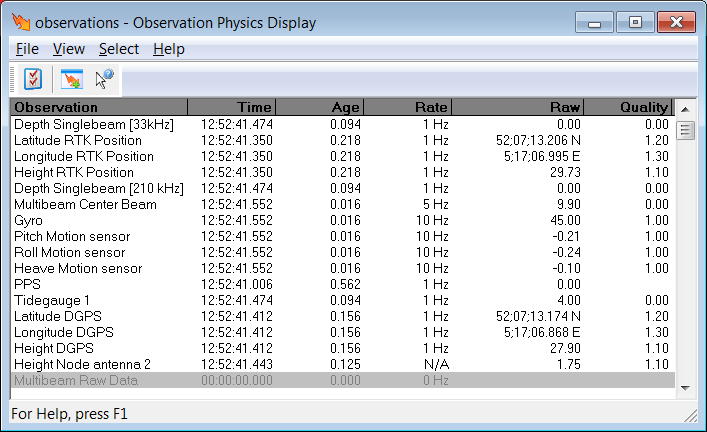Click the Time column header
Image resolution: width=707 pixels, height=432 pixels.
coord(231,107)
